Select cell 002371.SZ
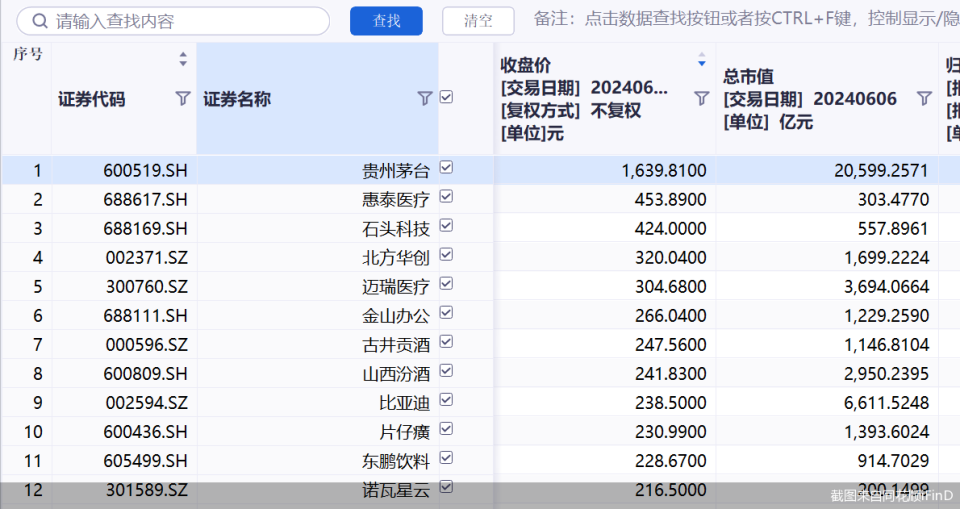The height and width of the screenshot is (509, 960). pos(124,257)
